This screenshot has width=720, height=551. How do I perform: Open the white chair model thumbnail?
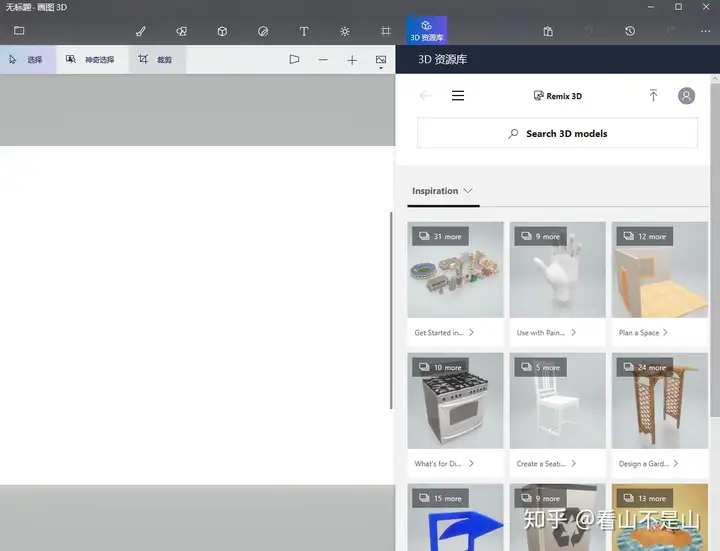click(x=557, y=400)
